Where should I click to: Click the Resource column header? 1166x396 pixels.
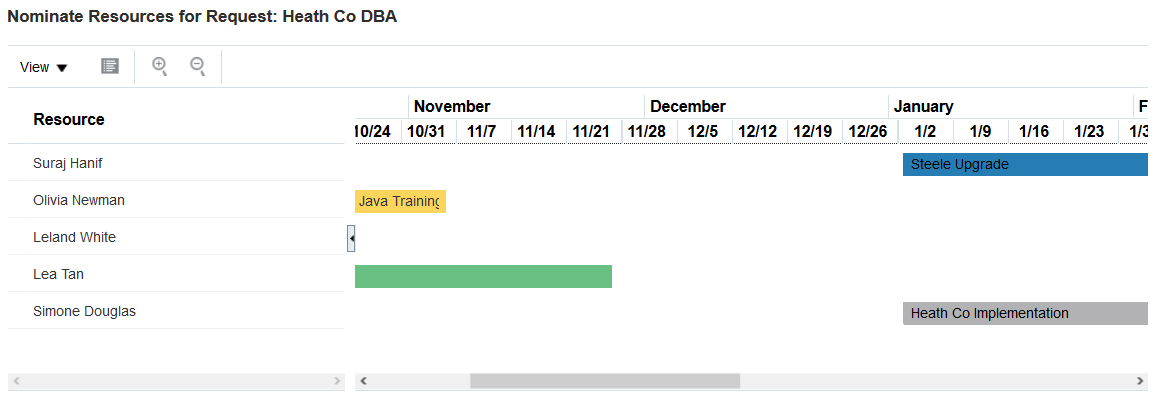(x=68, y=120)
